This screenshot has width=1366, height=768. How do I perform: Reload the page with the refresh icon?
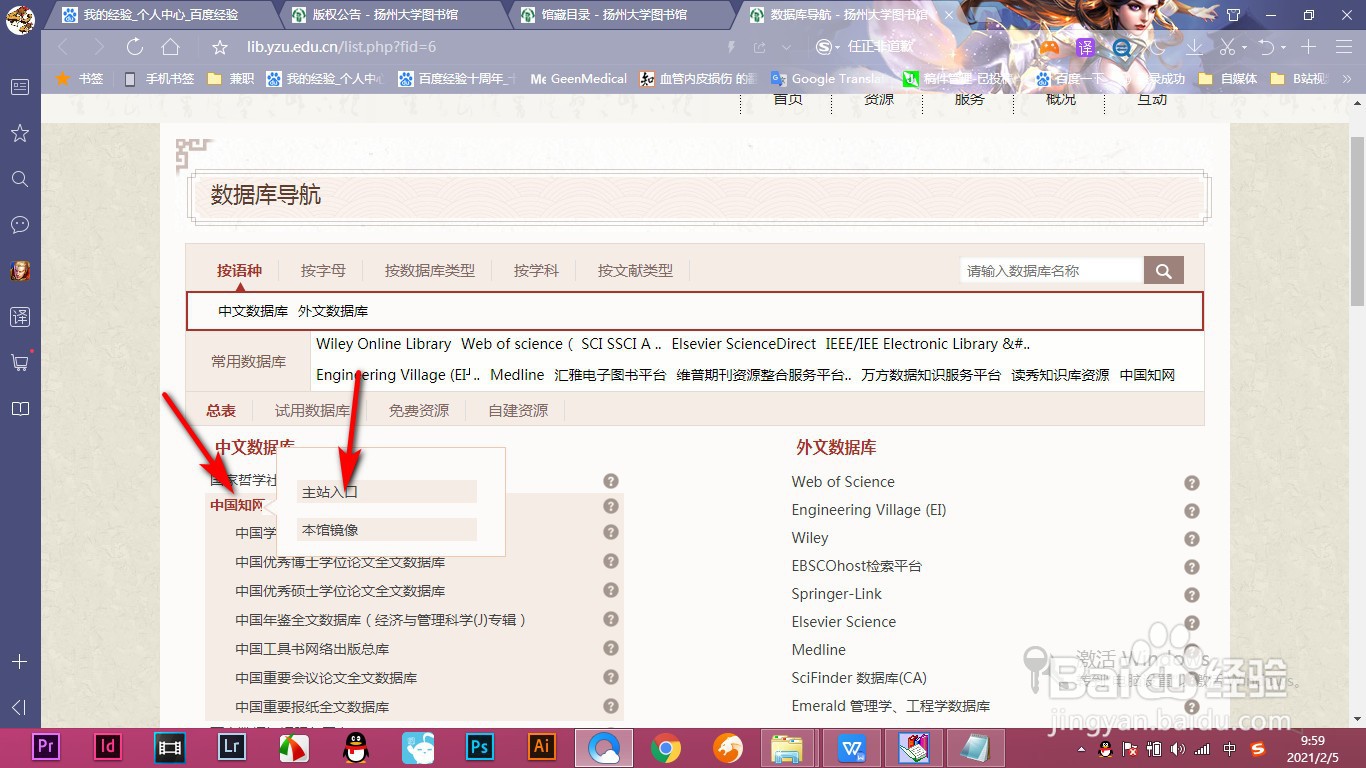(135, 47)
